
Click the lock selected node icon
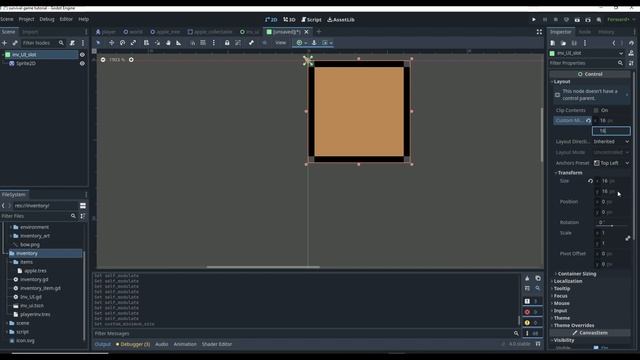(227, 43)
